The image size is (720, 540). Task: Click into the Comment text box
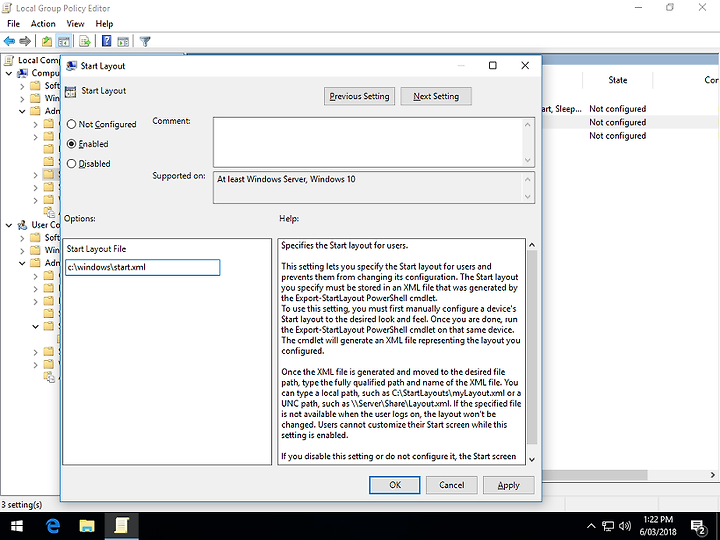pyautogui.click(x=368, y=142)
